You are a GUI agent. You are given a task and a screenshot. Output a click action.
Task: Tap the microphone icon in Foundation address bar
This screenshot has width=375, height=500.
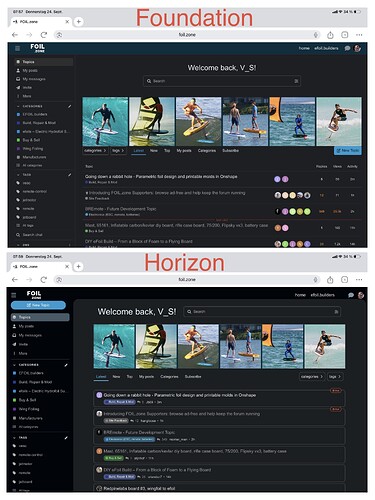(316, 35)
